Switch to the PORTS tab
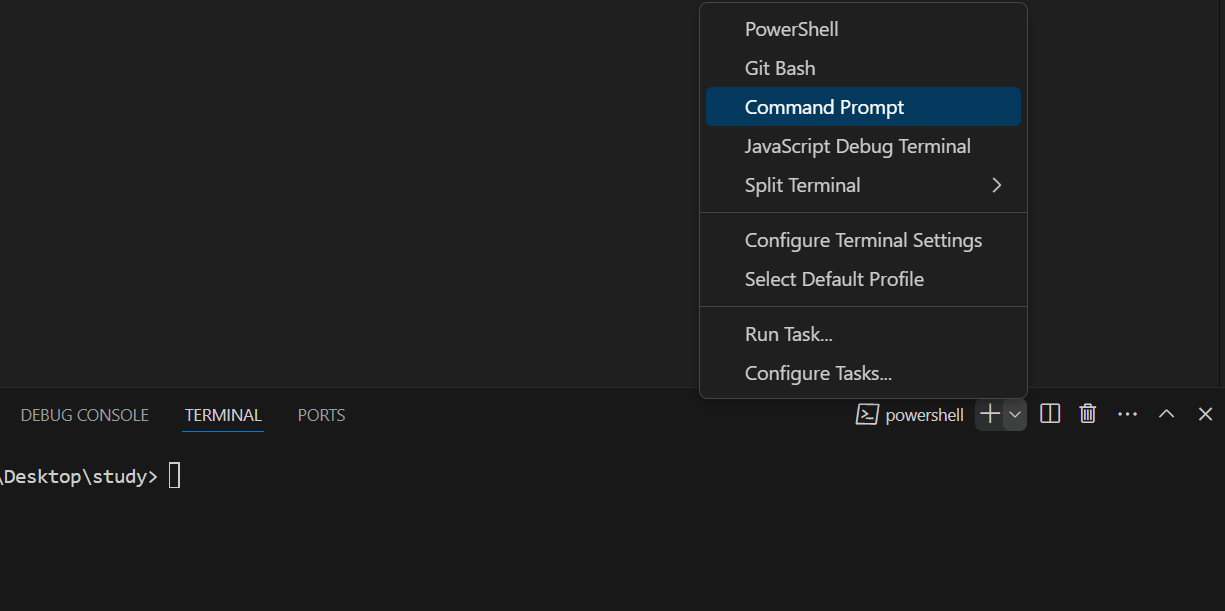The width and height of the screenshot is (1225, 611). 321,415
